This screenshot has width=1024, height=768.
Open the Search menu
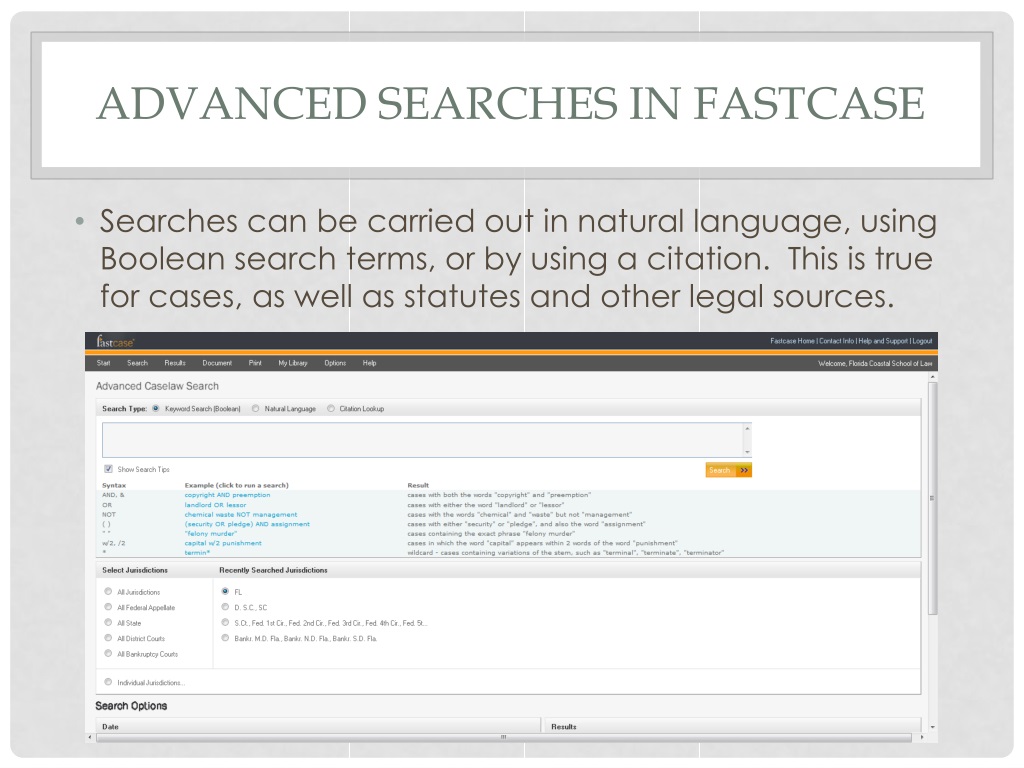click(x=137, y=363)
